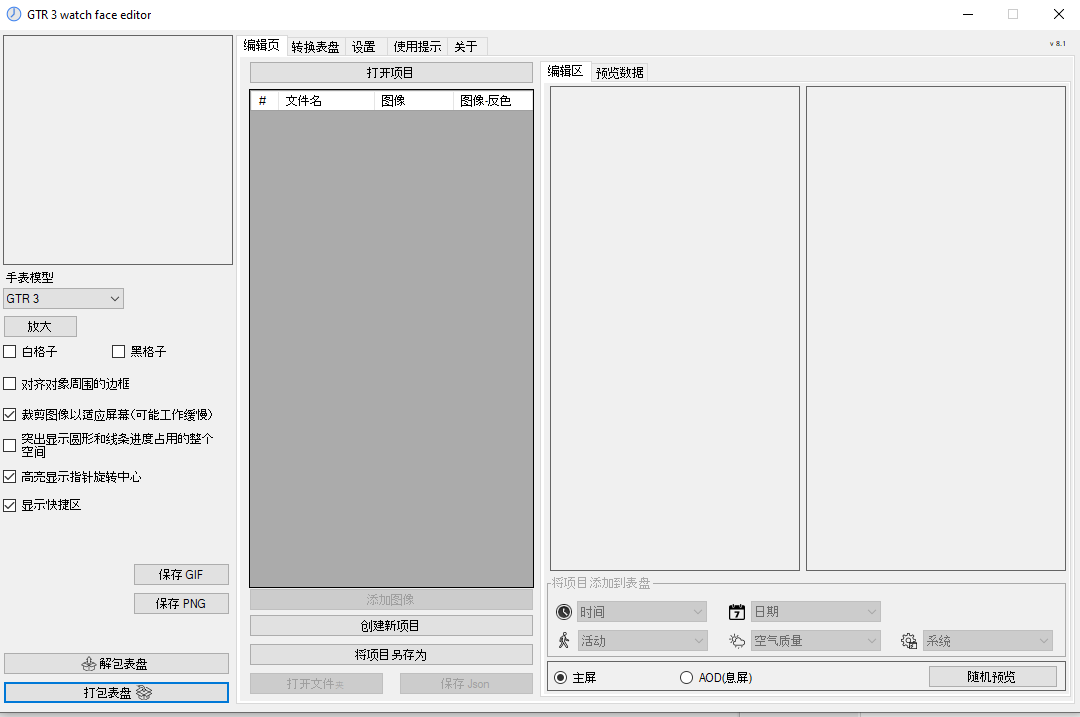The width and height of the screenshot is (1080, 717).
Task: Enable the 黑格子 checkbox
Action: [118, 351]
